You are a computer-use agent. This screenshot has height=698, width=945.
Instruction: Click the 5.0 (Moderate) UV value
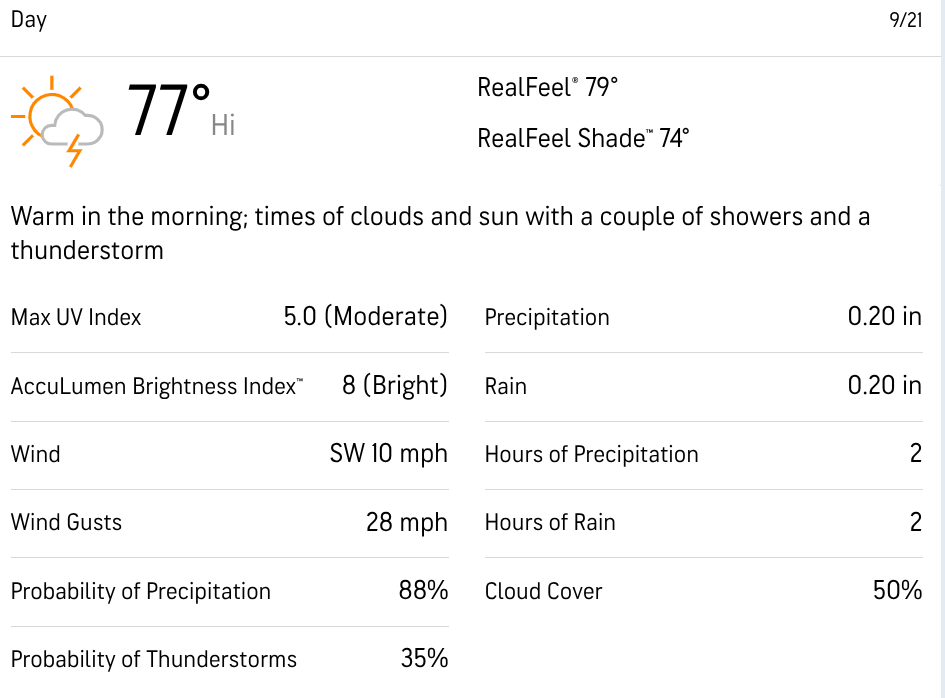pyautogui.click(x=366, y=317)
